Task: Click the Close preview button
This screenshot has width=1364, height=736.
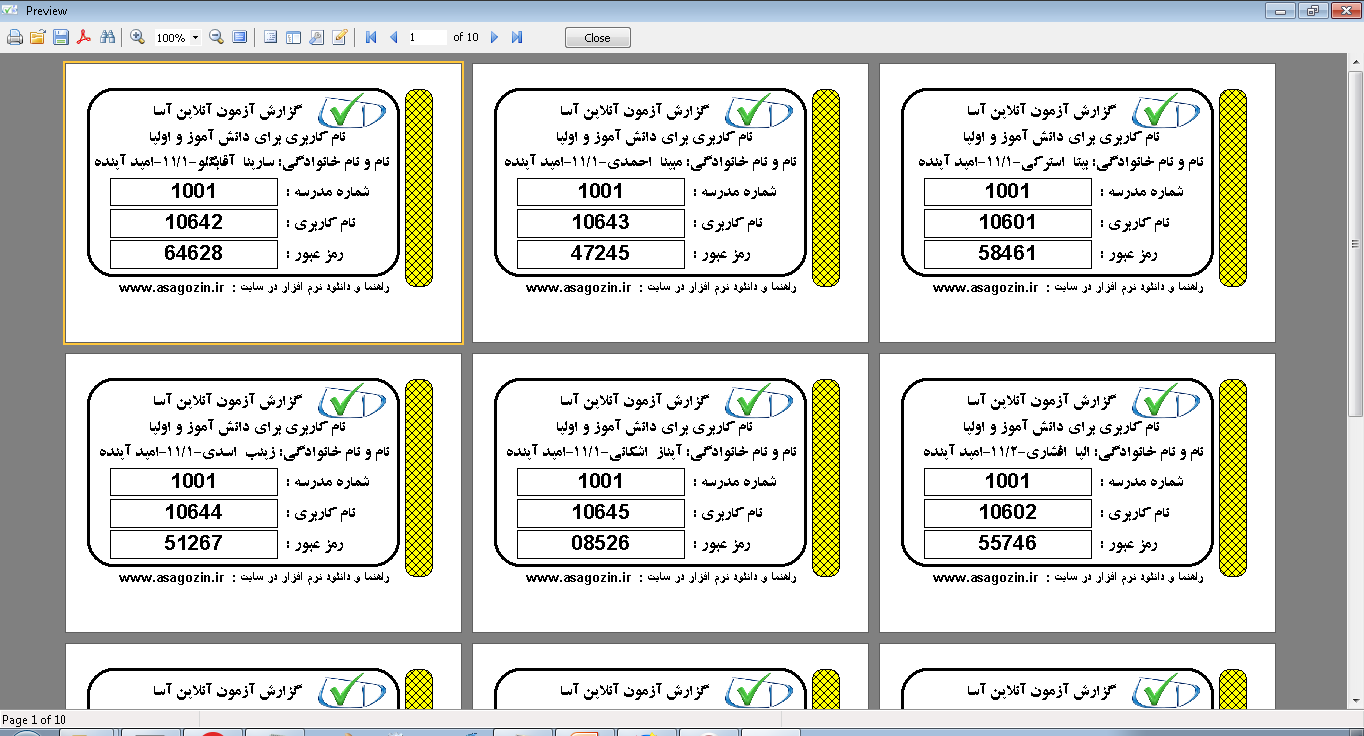Action: pos(597,37)
